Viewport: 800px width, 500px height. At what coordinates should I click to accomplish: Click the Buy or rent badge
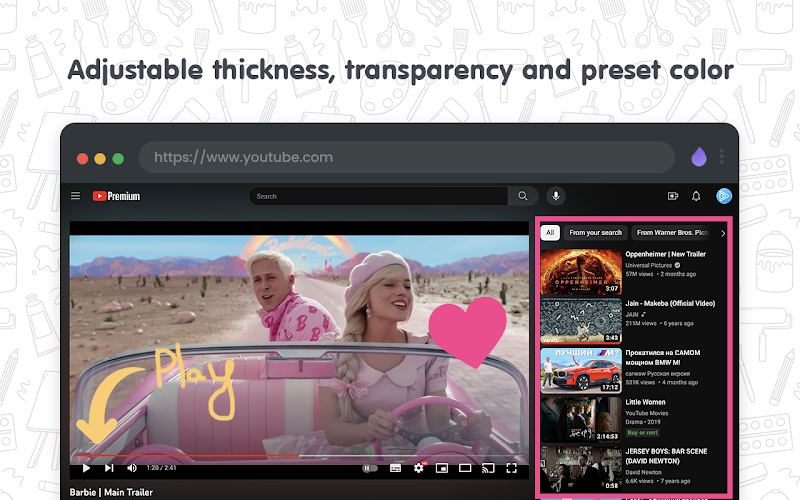(642, 433)
